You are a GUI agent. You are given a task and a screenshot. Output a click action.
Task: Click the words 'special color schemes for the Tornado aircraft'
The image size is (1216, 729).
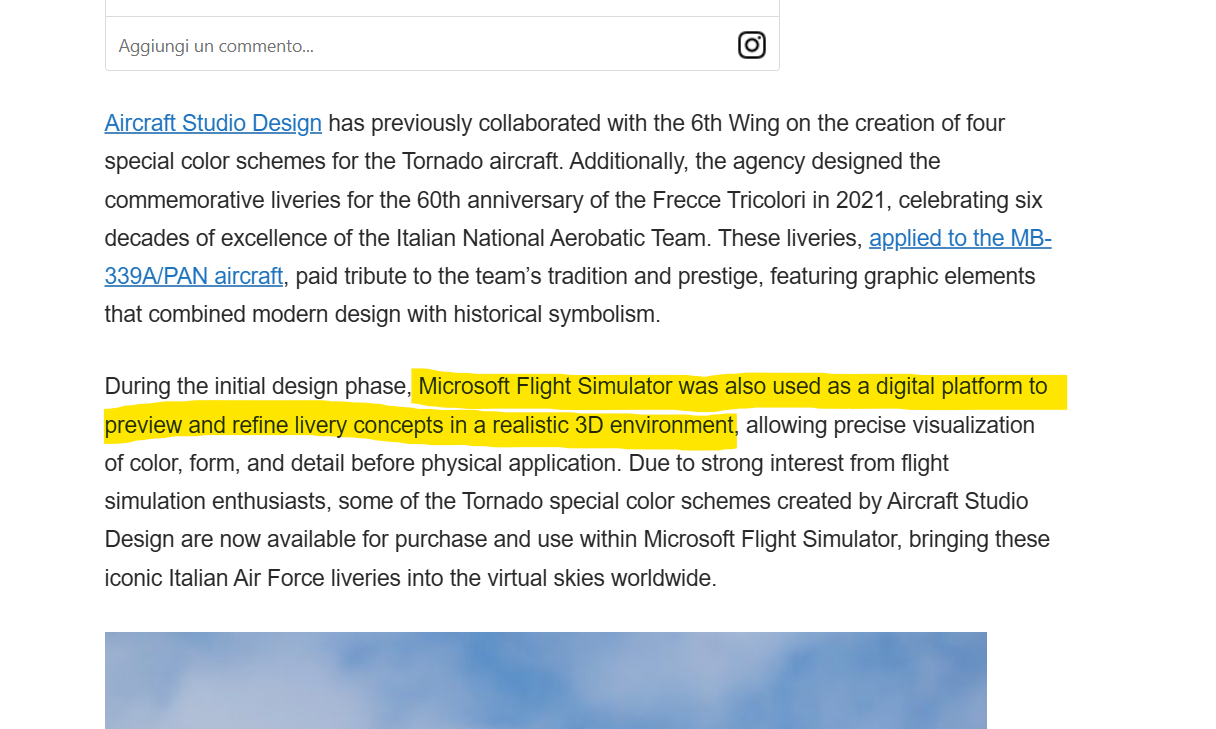331,161
